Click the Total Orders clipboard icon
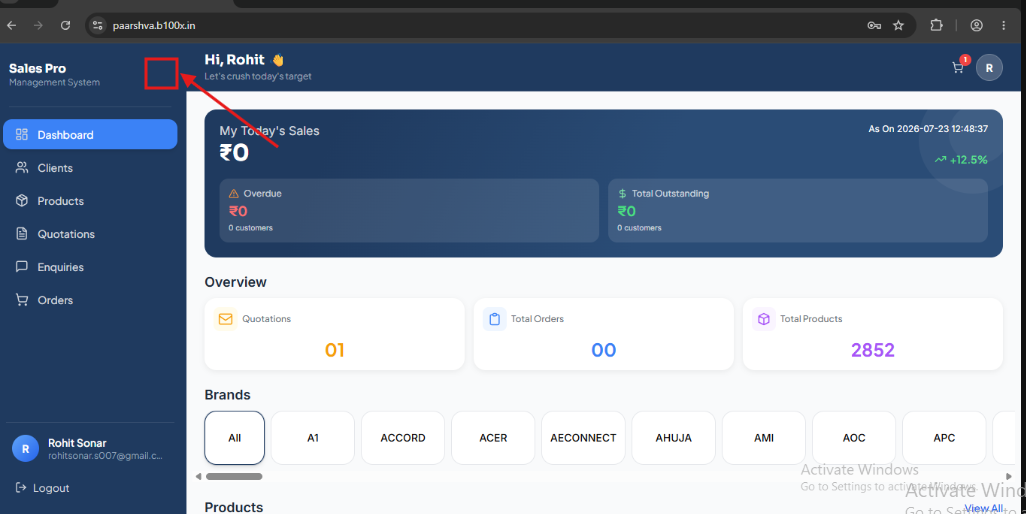Viewport: 1026px width, 514px height. (x=495, y=319)
